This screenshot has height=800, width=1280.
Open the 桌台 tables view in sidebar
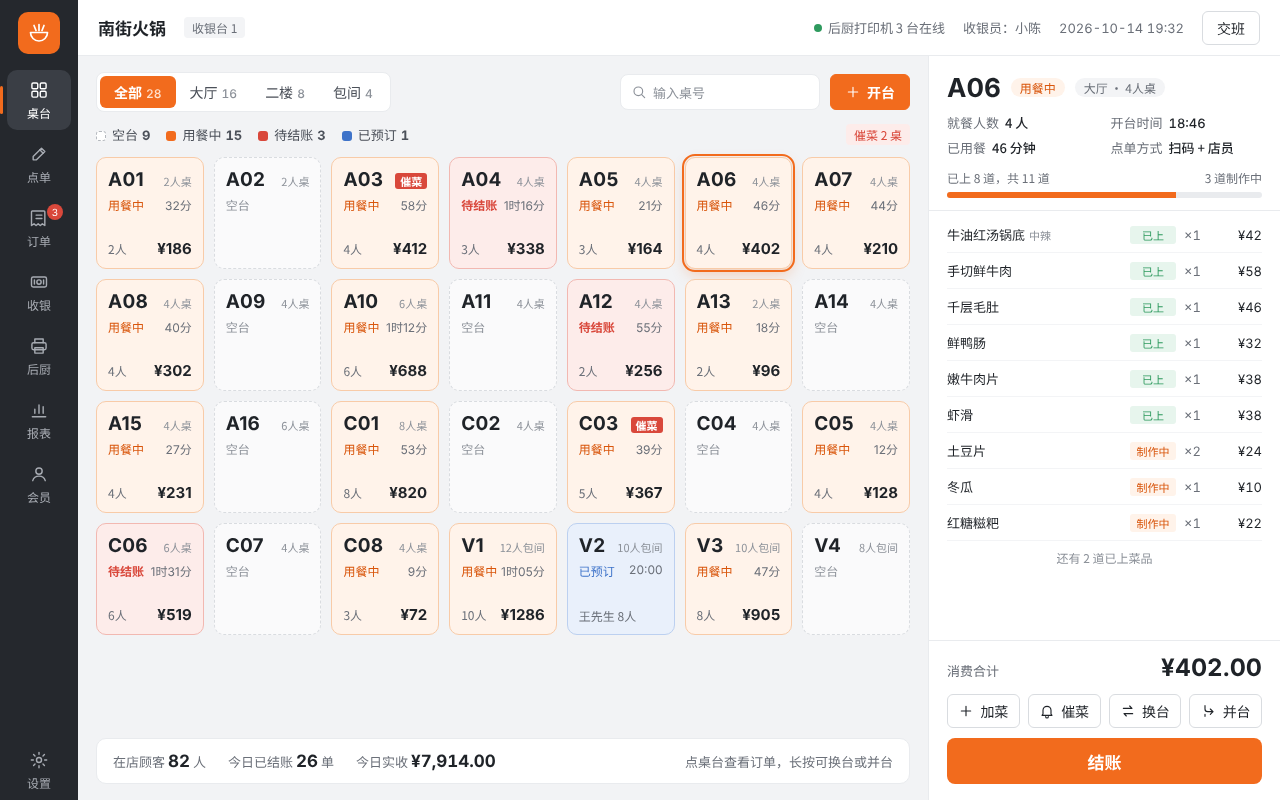tap(39, 100)
